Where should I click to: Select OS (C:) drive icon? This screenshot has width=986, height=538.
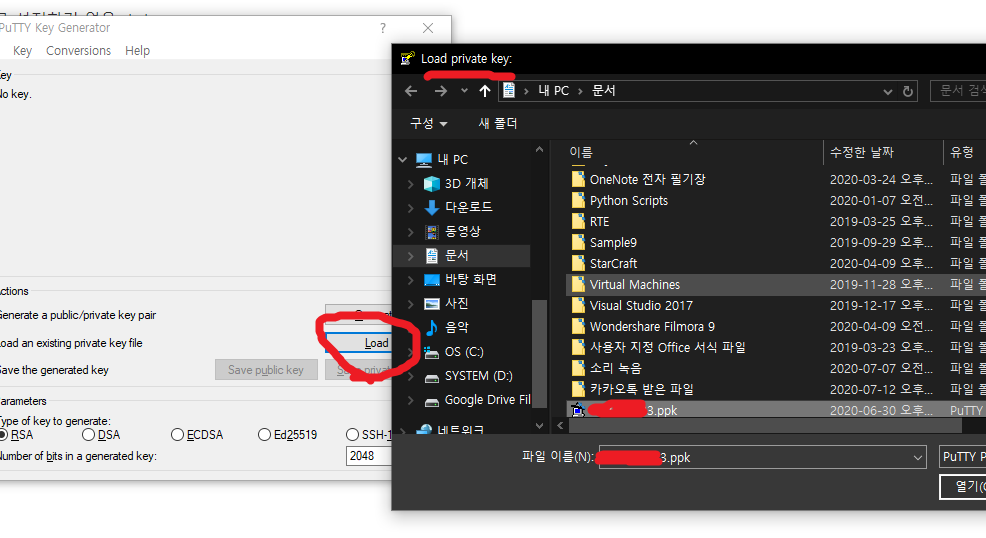pyautogui.click(x=431, y=352)
